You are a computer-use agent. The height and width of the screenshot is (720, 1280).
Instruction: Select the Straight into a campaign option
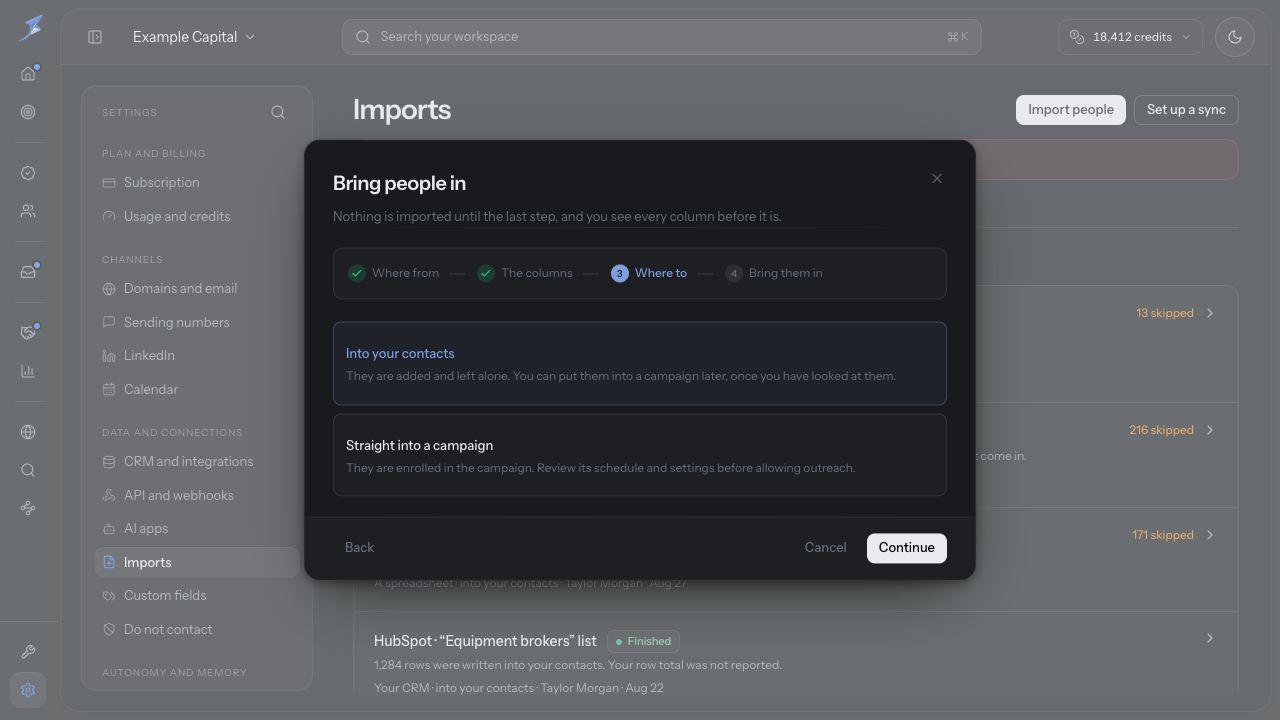pyautogui.click(x=640, y=455)
